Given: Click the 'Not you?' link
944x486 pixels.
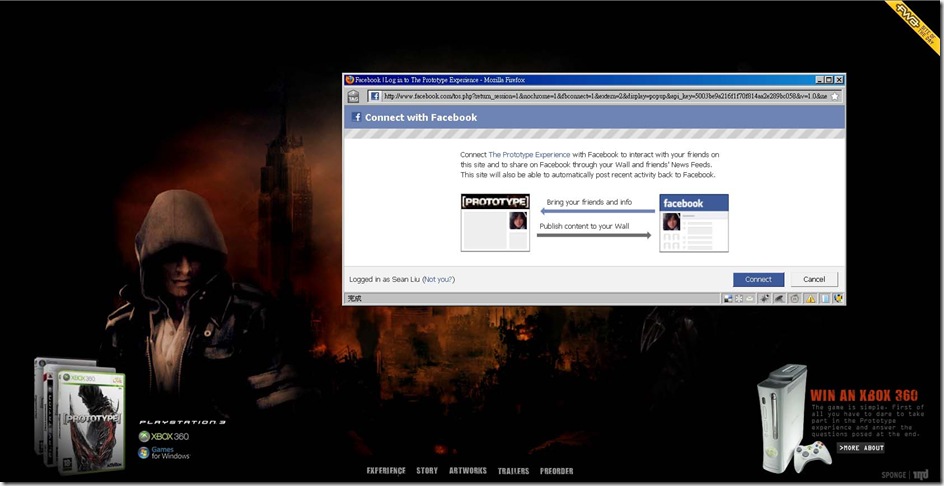Looking at the screenshot, I should click(x=438, y=279).
